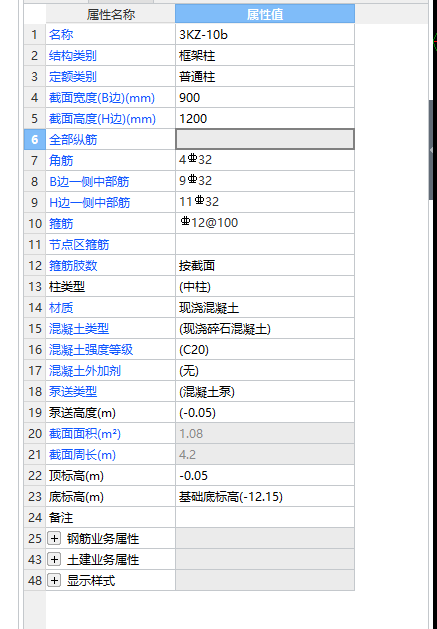Screen dimensions: 437x629
Task: Select the B边一侧中部筋 label
Action: pos(89,181)
